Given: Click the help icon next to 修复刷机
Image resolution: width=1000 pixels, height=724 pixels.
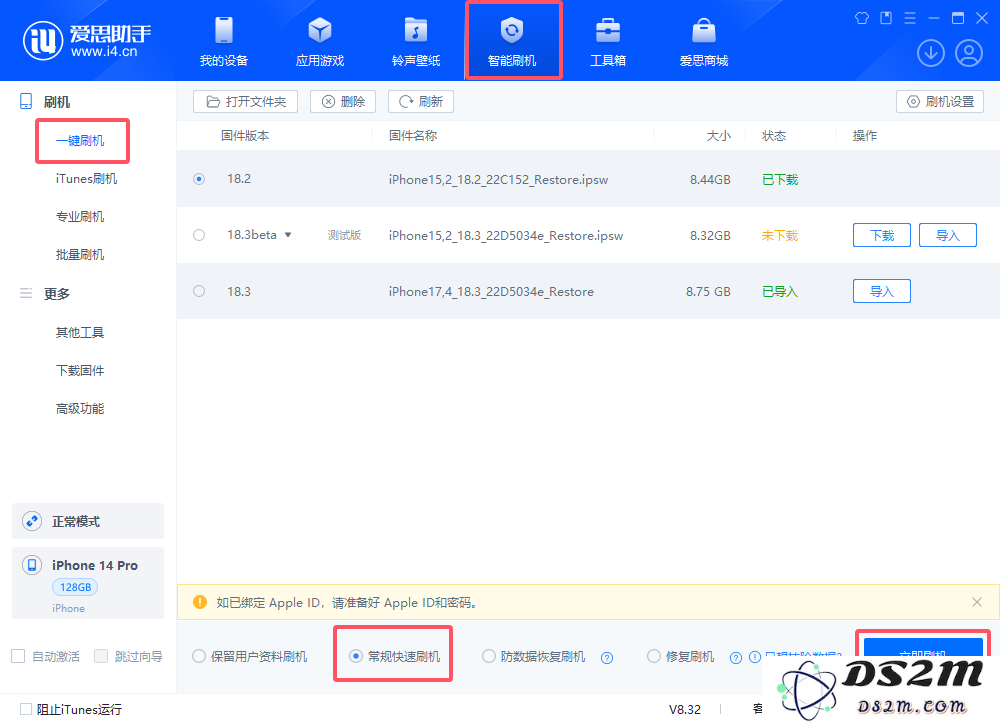Looking at the screenshot, I should (x=736, y=658).
